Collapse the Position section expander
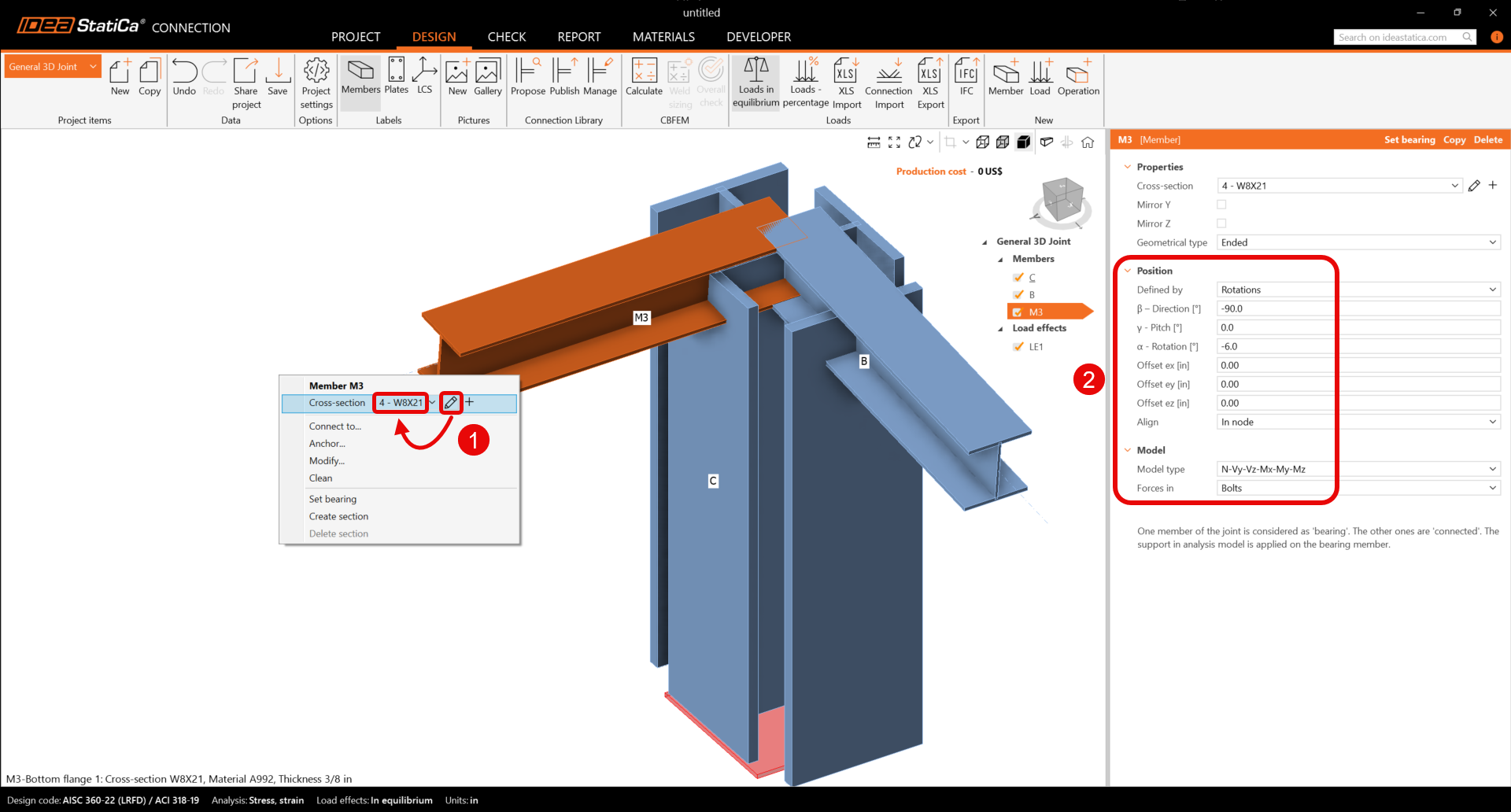This screenshot has height=812, width=1511. (1128, 271)
